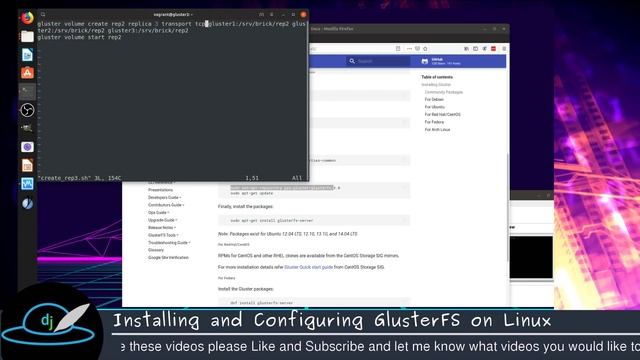Expand Contributors Guide in the docs sidebar

(x=166, y=205)
